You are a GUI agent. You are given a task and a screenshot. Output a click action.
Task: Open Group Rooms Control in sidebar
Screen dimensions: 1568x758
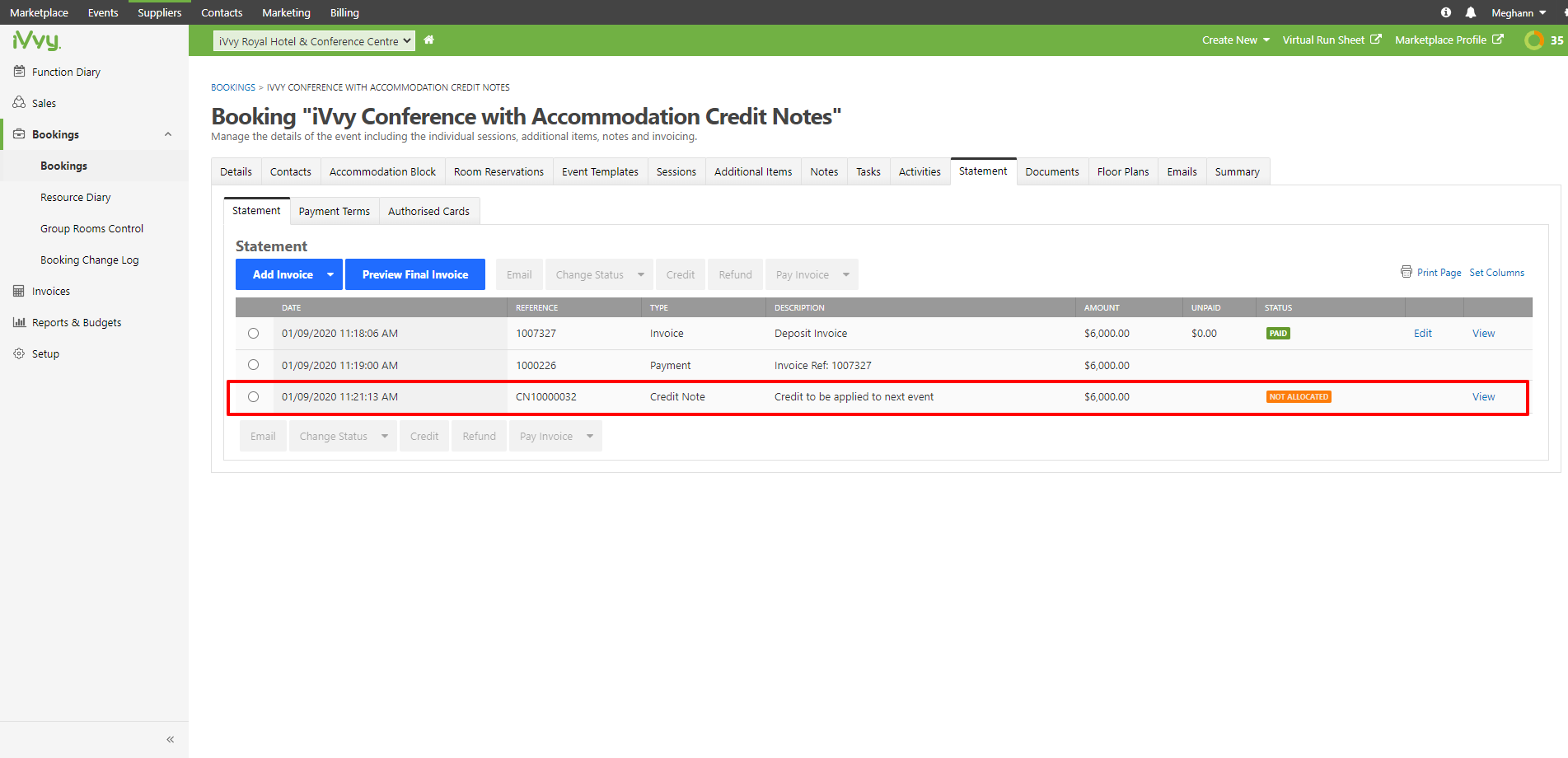91,228
